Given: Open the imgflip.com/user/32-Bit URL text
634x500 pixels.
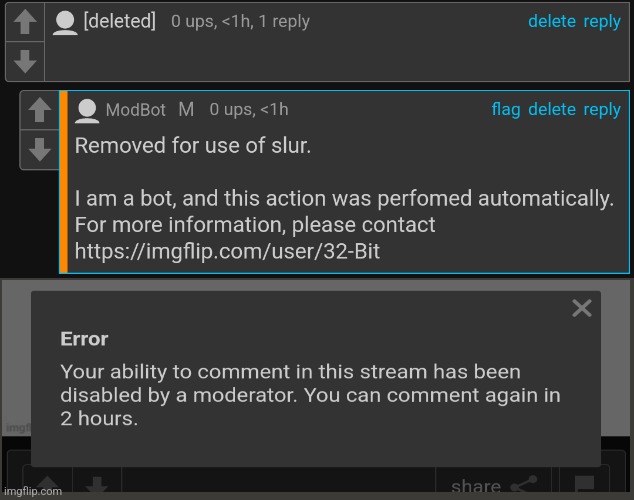Looking at the screenshot, I should pyautogui.click(x=227, y=251).
